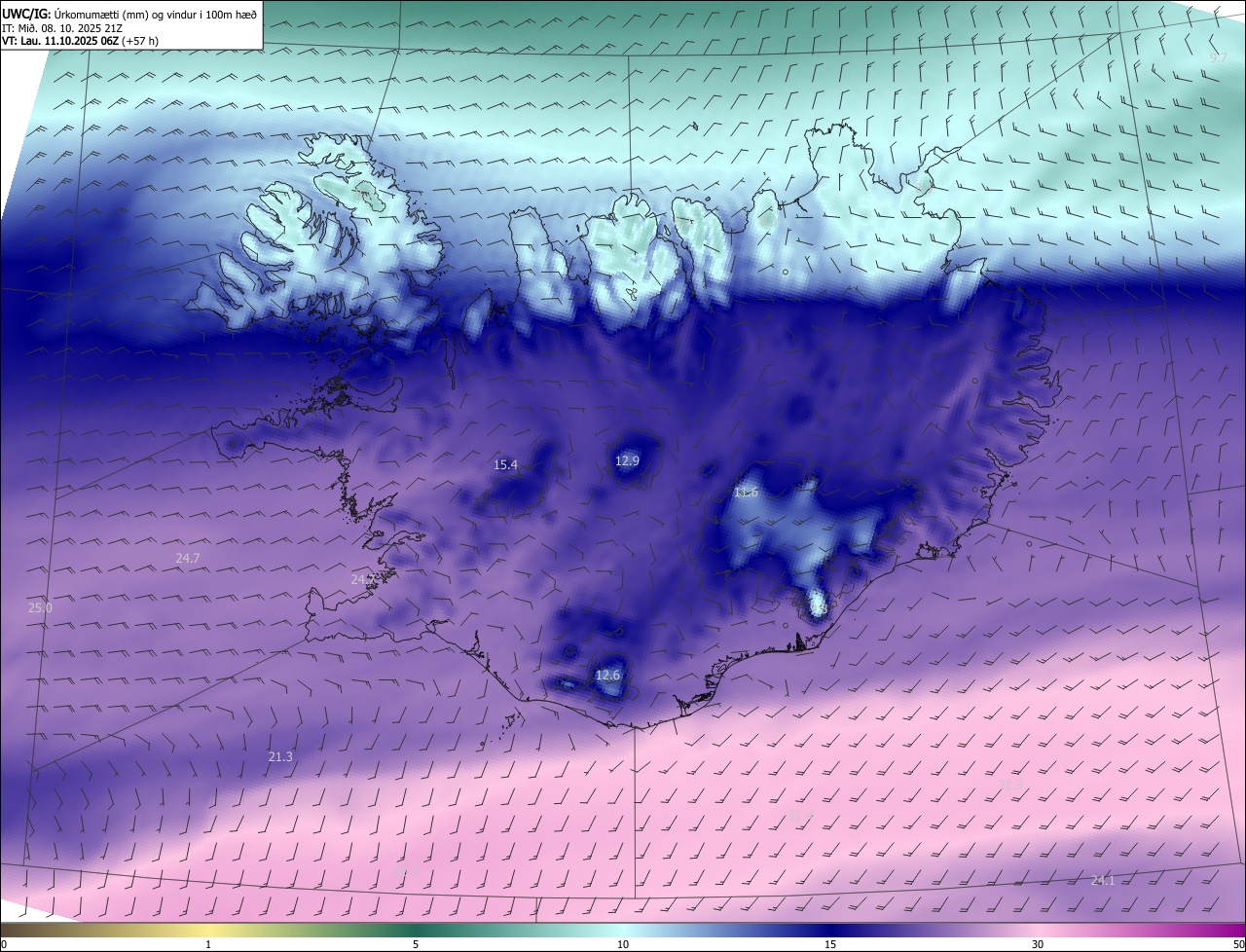Screen dimensions: 1246x952
Task: Click the 0 tick on the color scale
Action: [x=4, y=944]
